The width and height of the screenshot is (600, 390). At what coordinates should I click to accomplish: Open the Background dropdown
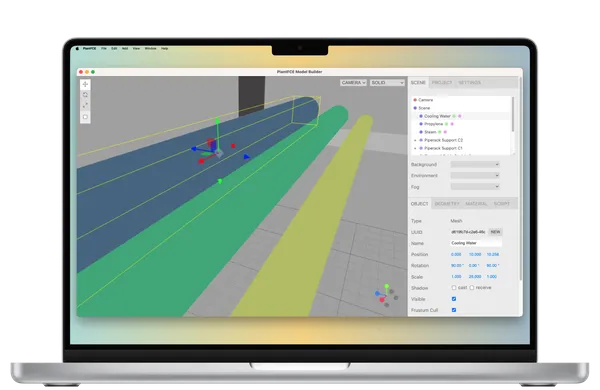475,164
